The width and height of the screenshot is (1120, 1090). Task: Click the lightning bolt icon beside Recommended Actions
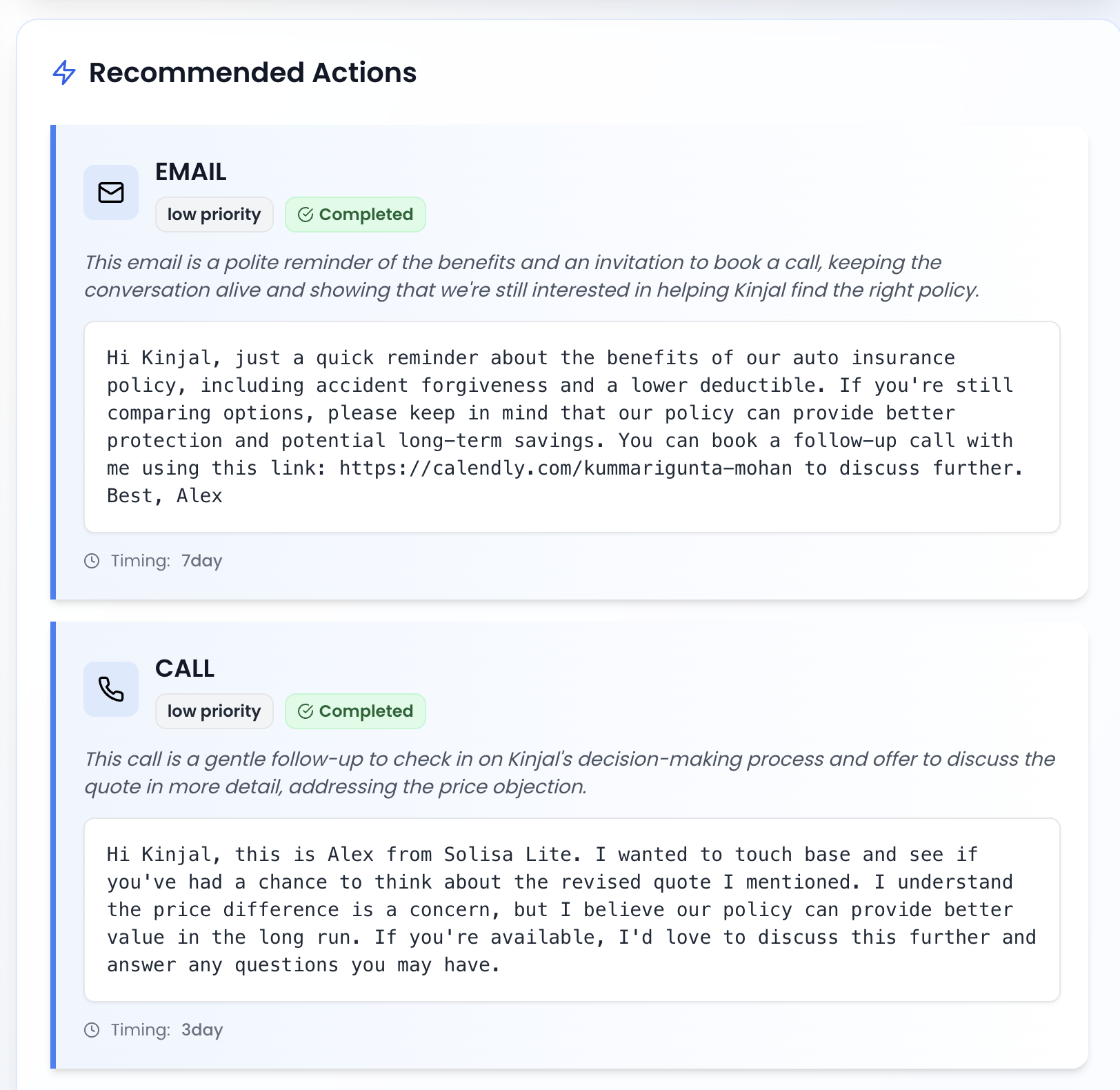(64, 72)
